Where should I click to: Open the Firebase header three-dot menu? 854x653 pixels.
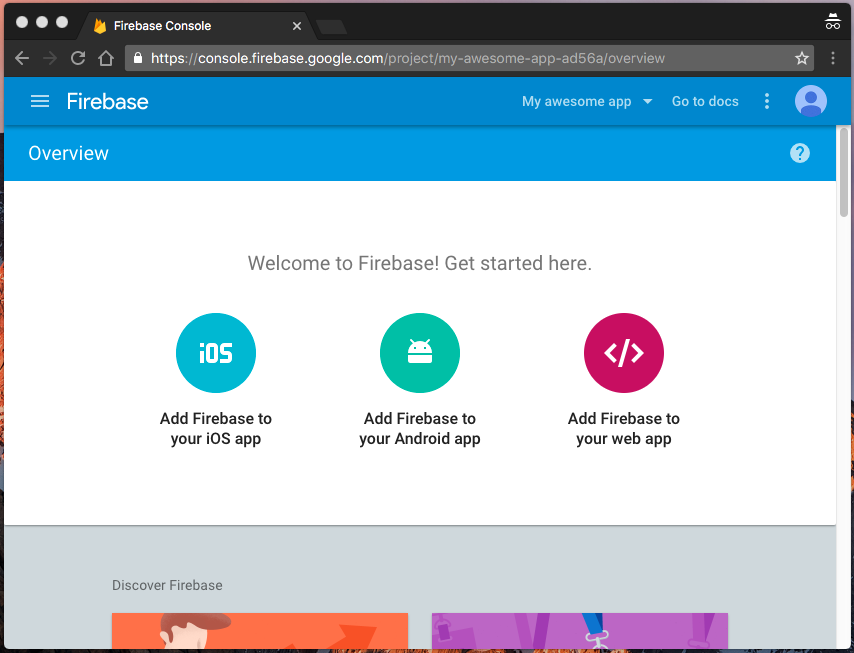click(767, 101)
